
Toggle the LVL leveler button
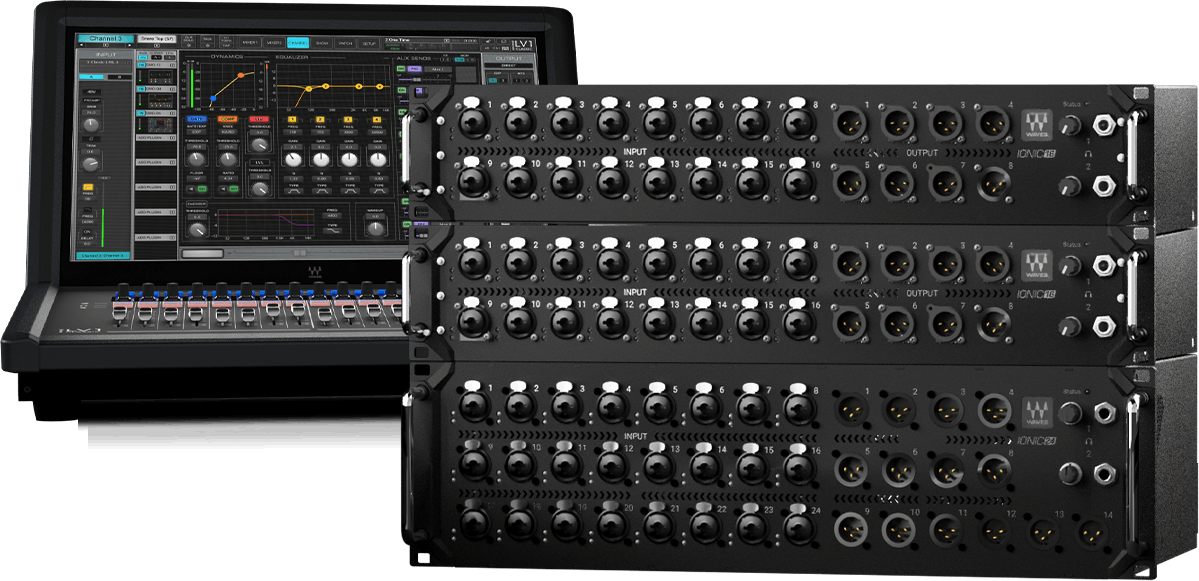tap(259, 162)
